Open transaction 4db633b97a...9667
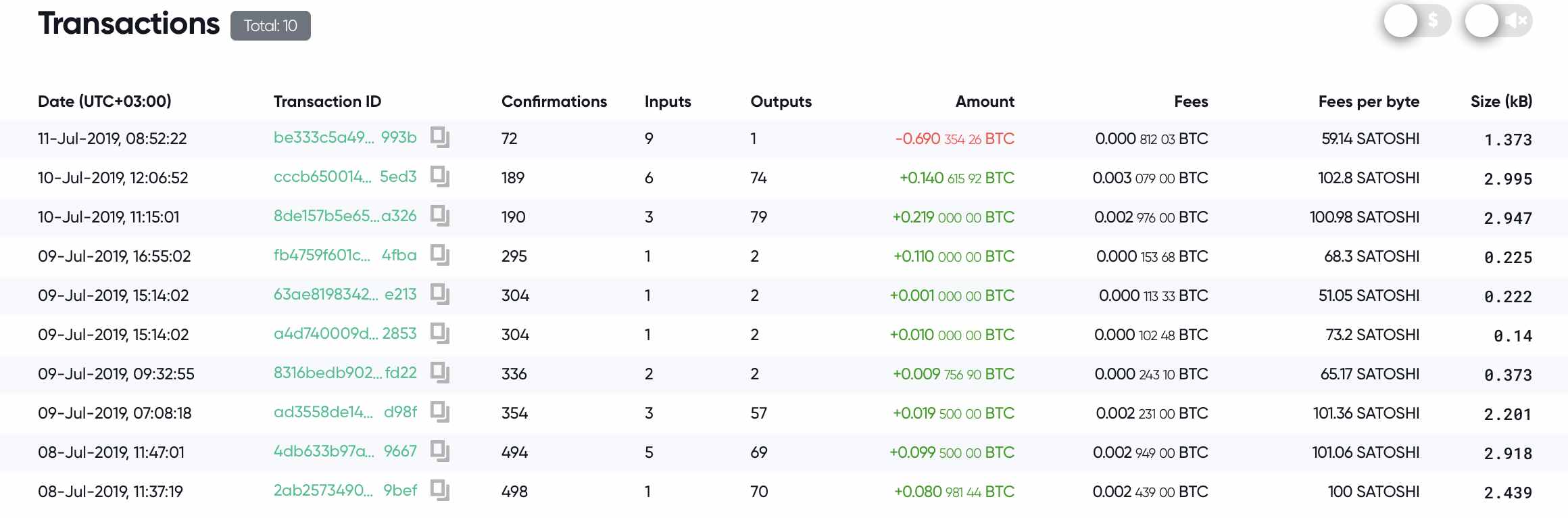The width and height of the screenshot is (1568, 518). coord(345,451)
